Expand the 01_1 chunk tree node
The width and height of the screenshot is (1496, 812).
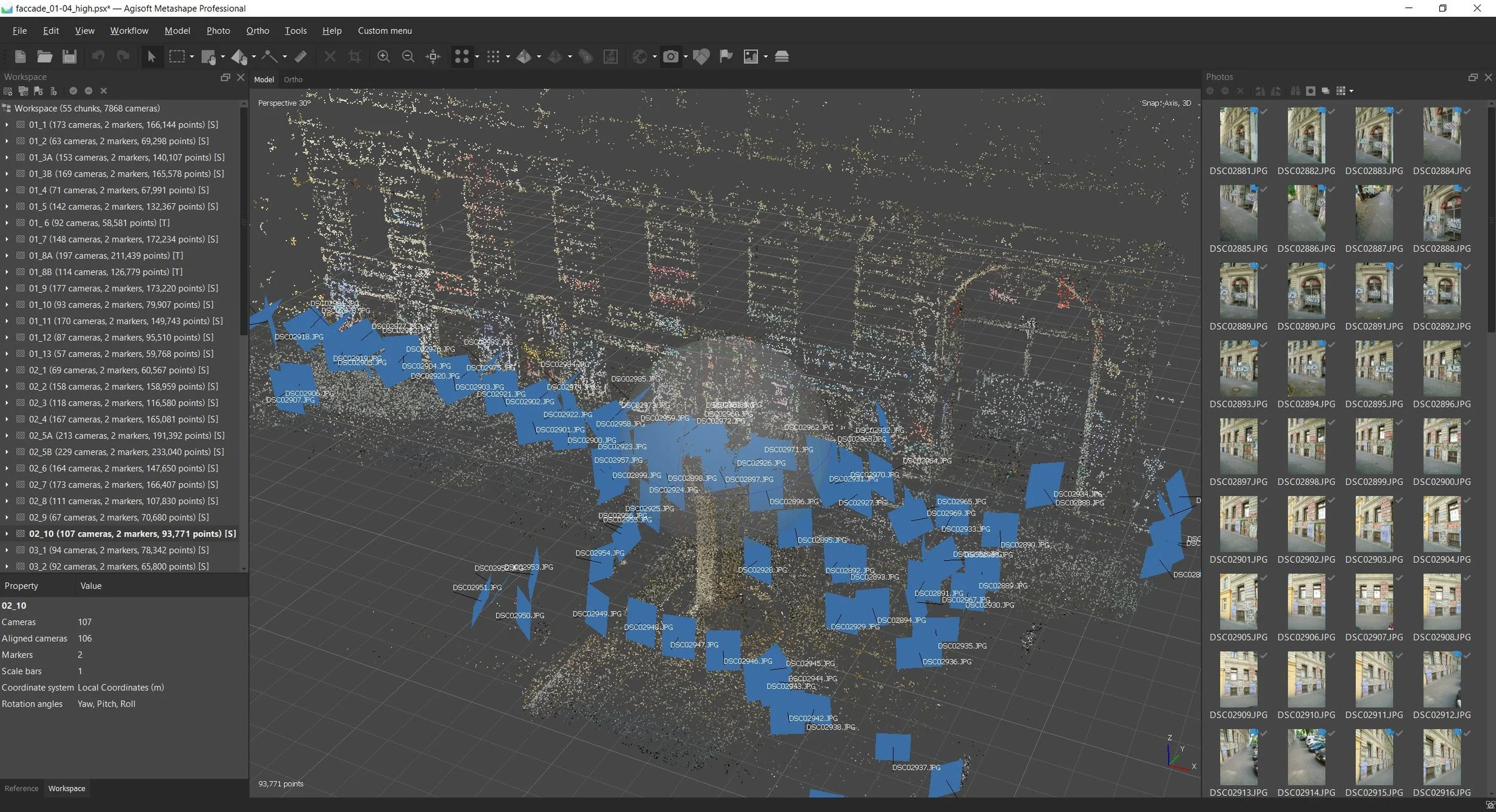[7, 124]
